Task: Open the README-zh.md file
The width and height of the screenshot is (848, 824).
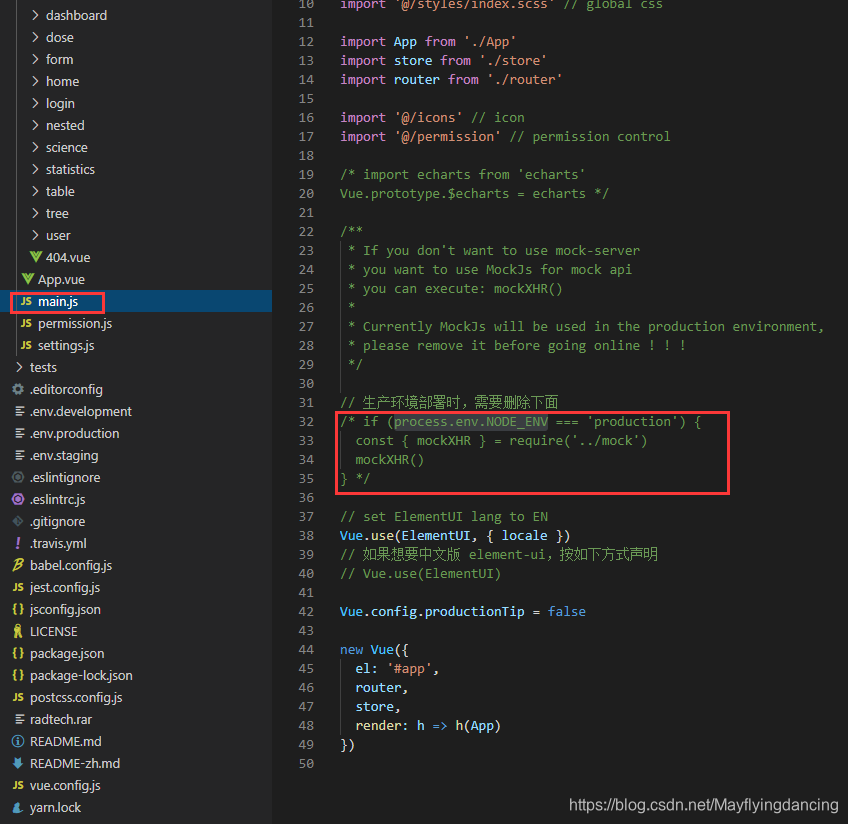Action: [75, 763]
